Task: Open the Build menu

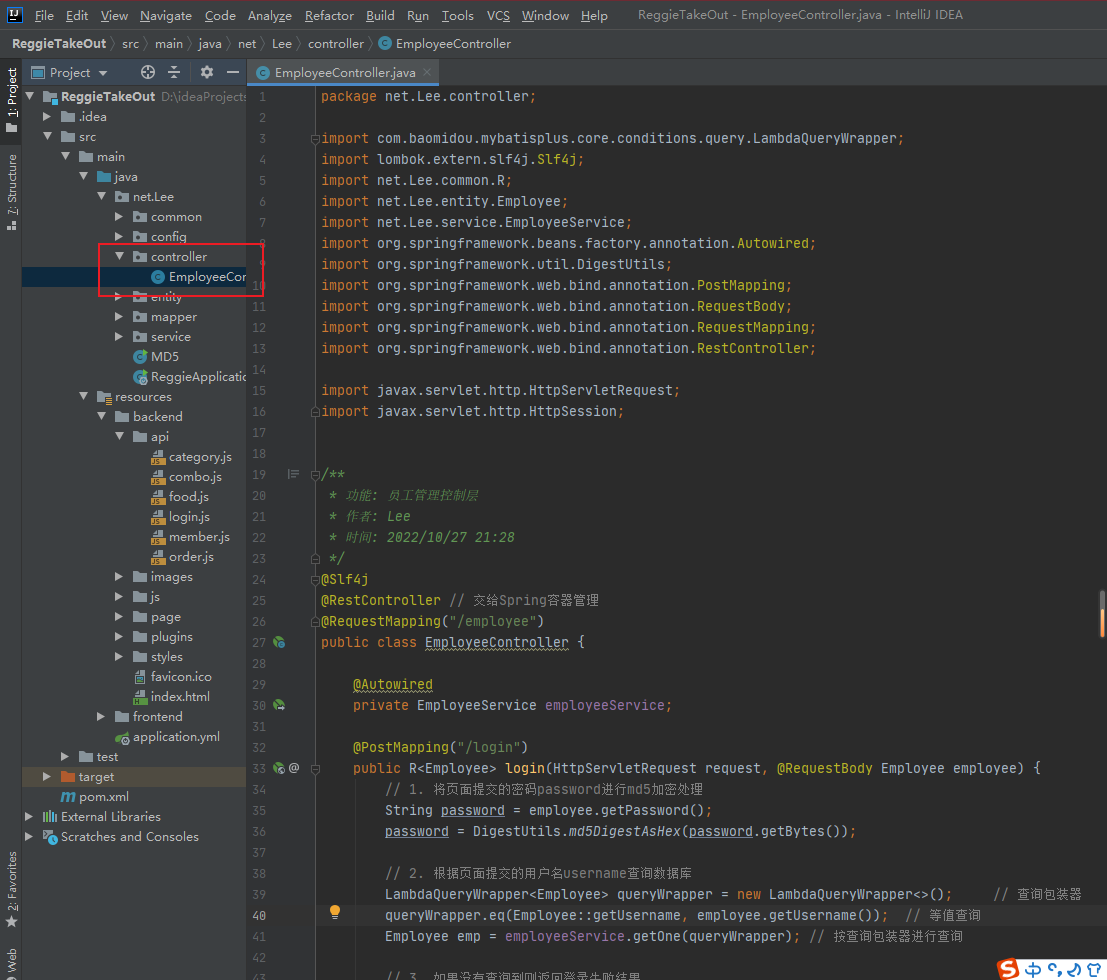Action: tap(380, 16)
